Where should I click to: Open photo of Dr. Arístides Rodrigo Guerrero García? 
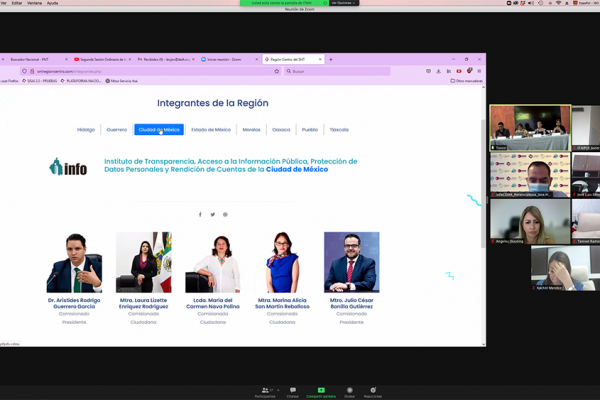click(74, 262)
